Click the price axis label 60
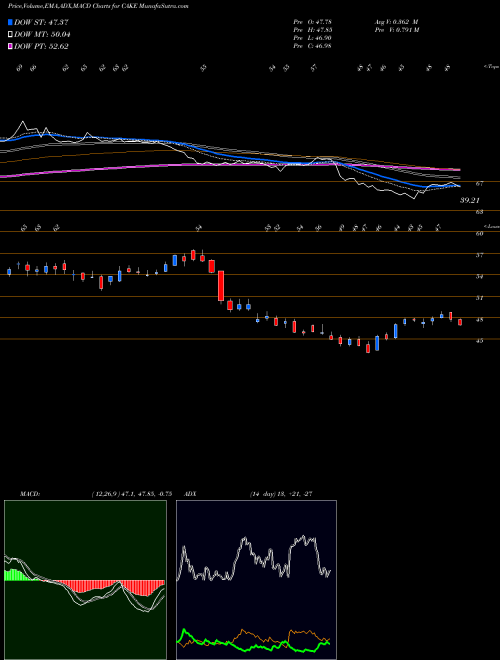 point(479,233)
